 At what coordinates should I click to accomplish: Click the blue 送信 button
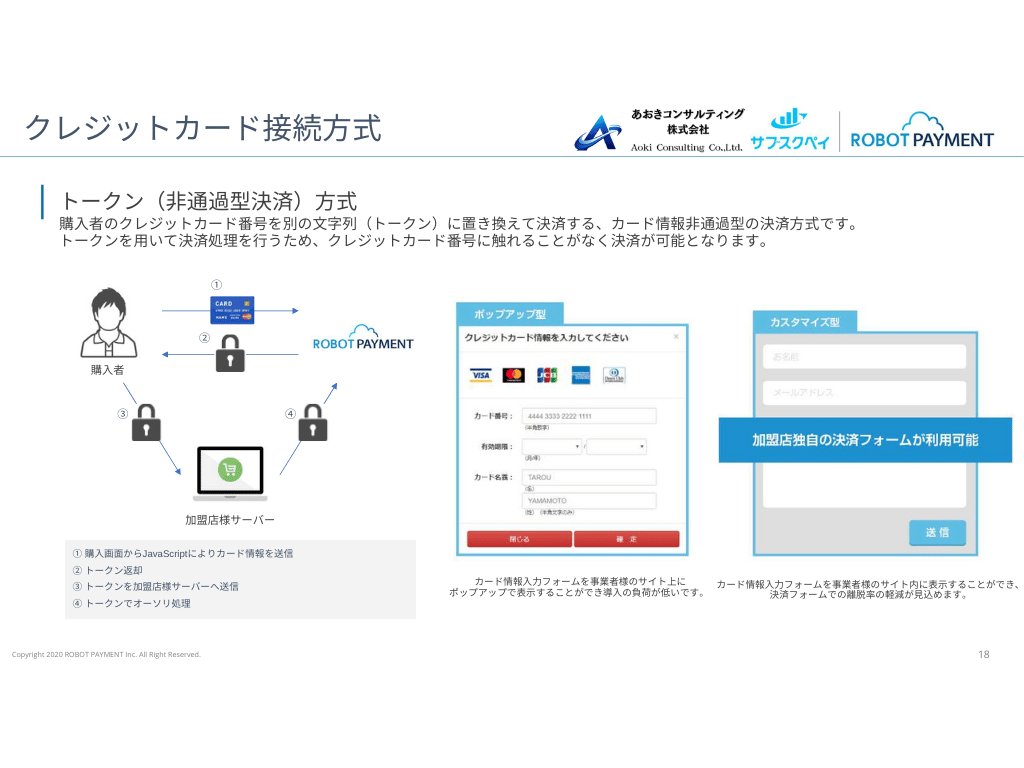tap(937, 532)
